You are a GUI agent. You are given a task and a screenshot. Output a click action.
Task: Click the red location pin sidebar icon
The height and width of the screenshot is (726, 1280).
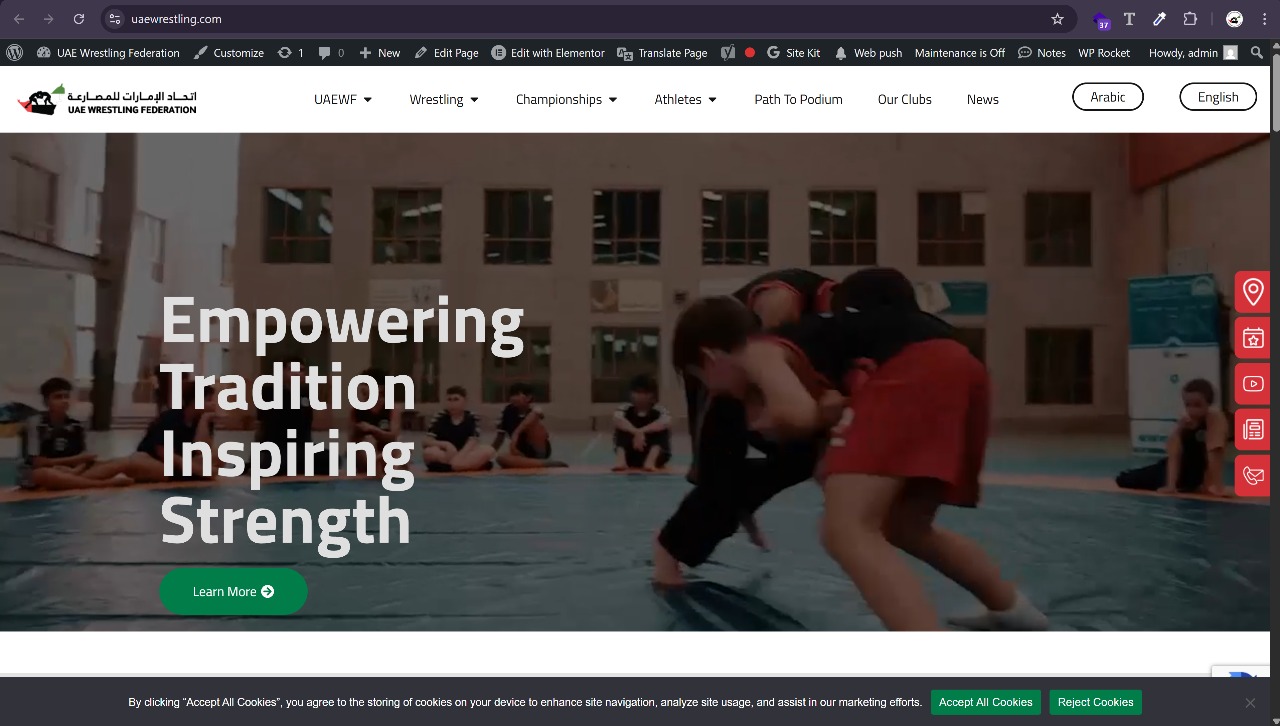pos(1252,292)
